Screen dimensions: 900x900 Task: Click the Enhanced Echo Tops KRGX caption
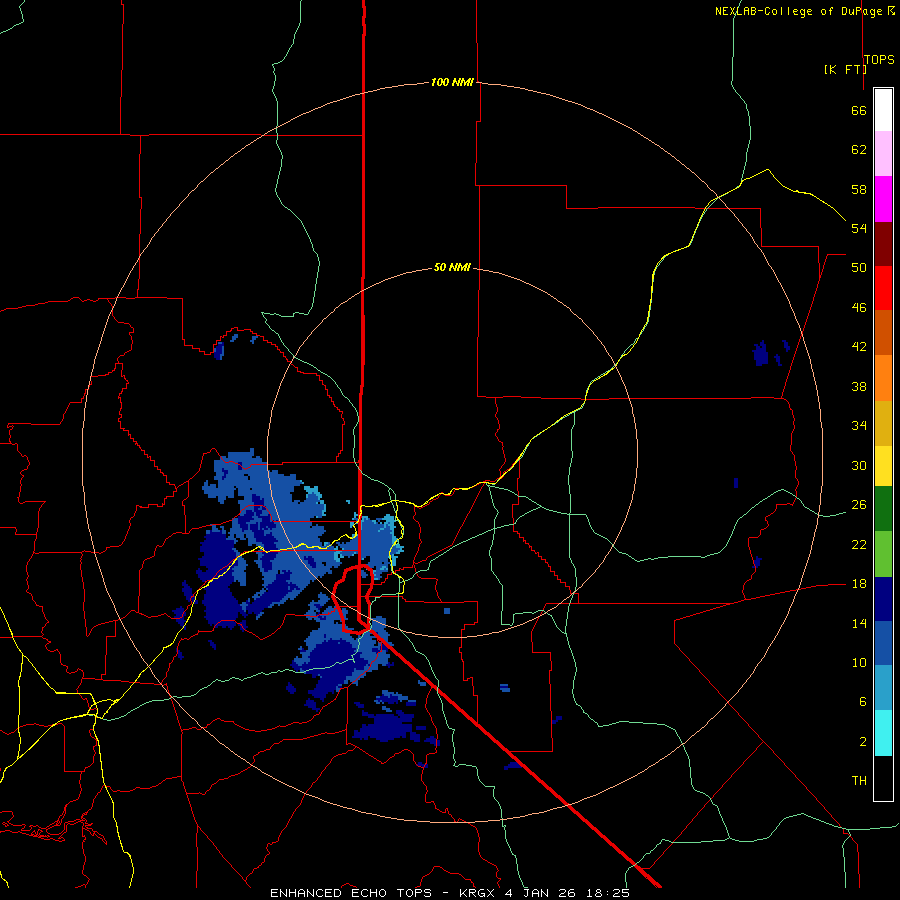[x=450, y=893]
